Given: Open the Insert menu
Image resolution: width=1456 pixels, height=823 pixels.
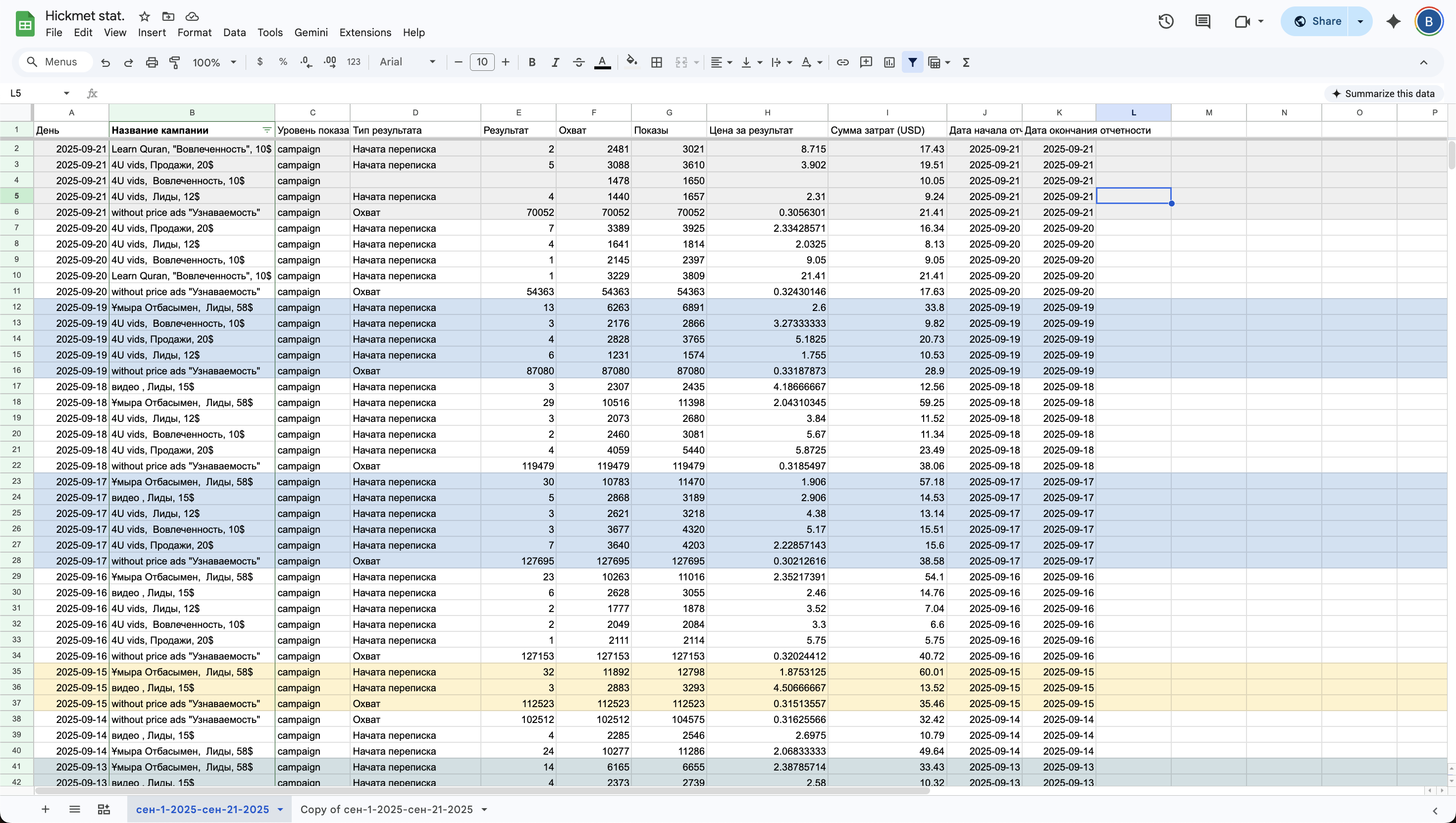Looking at the screenshot, I should 152,33.
